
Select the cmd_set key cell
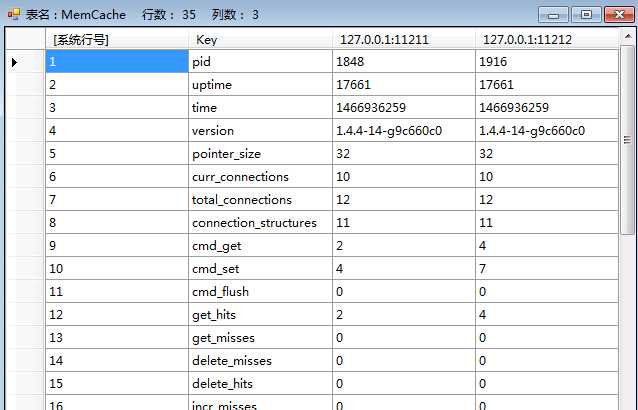[x=260, y=268]
